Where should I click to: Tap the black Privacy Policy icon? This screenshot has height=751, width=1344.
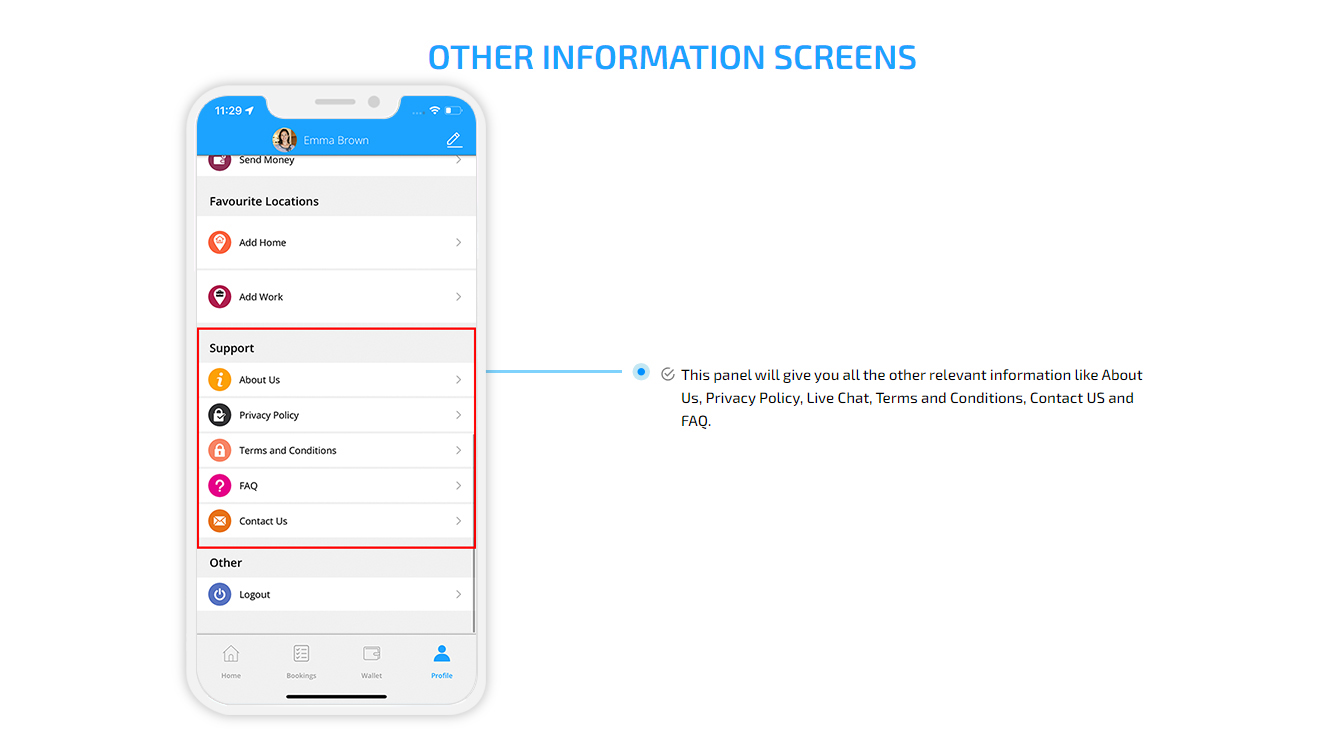[x=220, y=415]
